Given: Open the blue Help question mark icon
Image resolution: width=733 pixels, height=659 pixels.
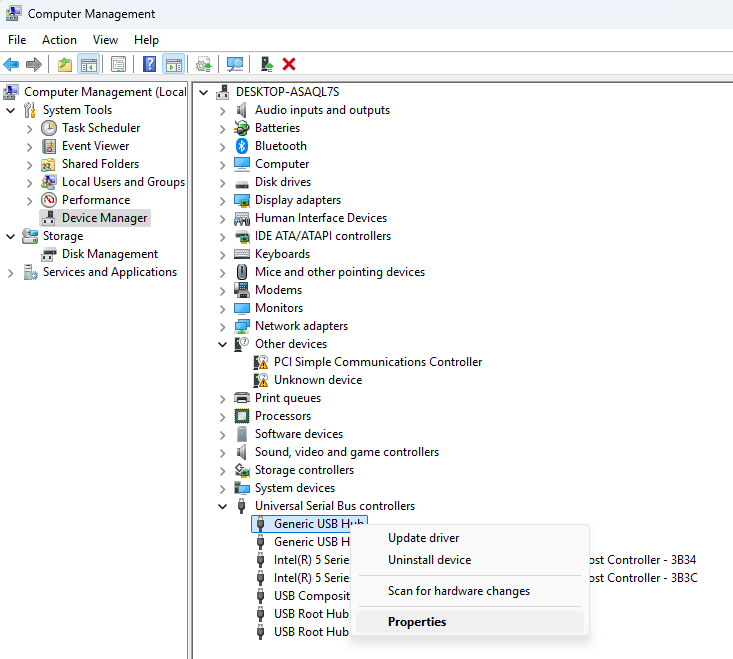Looking at the screenshot, I should tap(149, 64).
